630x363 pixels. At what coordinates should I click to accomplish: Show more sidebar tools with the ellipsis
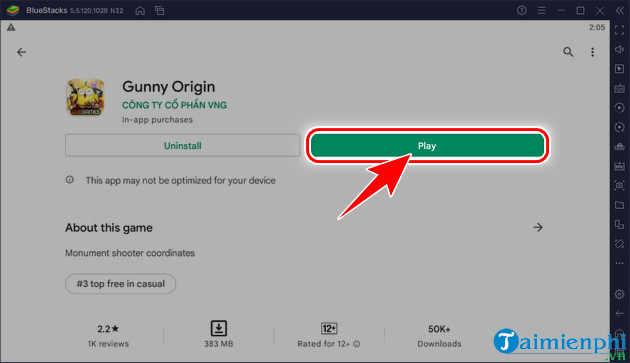point(619,263)
